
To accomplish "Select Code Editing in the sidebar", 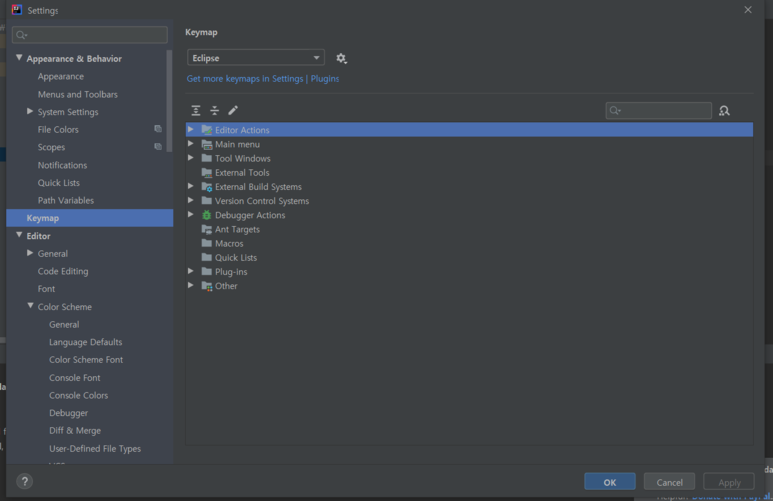I will tap(63, 271).
